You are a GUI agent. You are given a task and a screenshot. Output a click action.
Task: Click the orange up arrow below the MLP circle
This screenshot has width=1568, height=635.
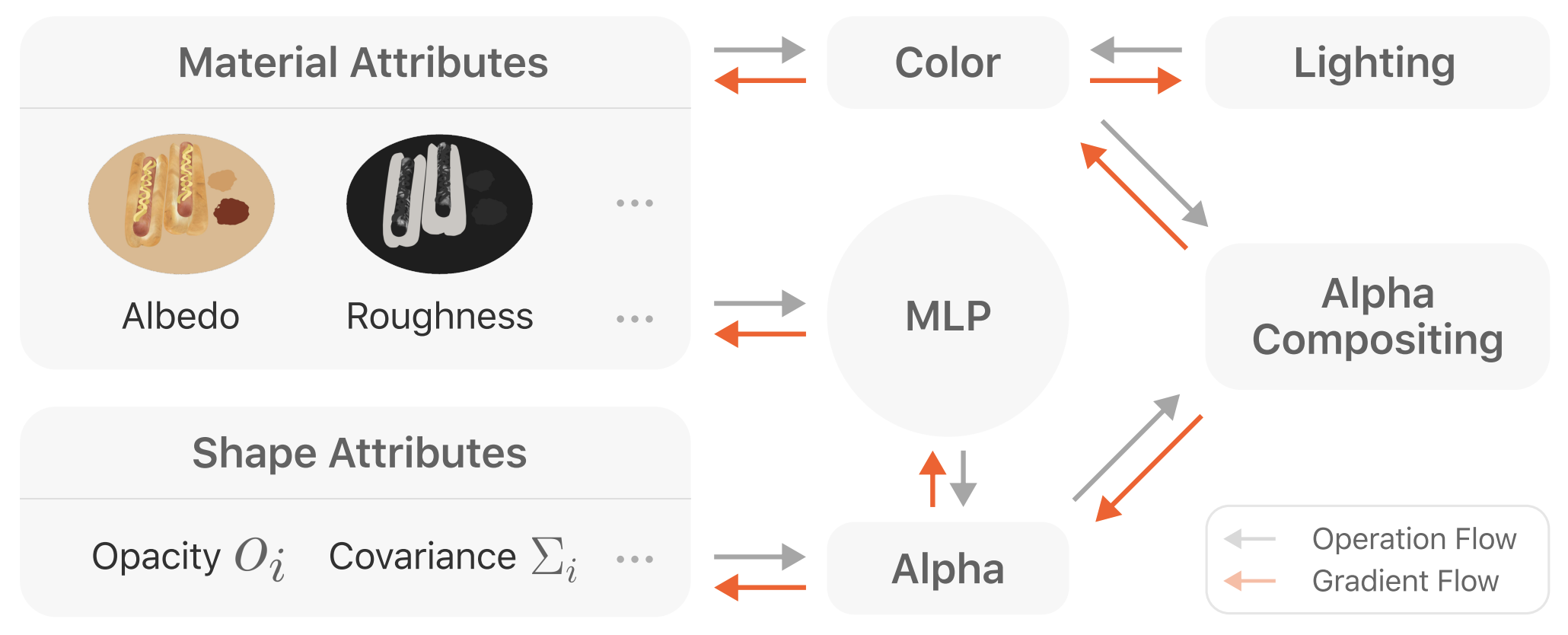pyautogui.click(x=932, y=478)
